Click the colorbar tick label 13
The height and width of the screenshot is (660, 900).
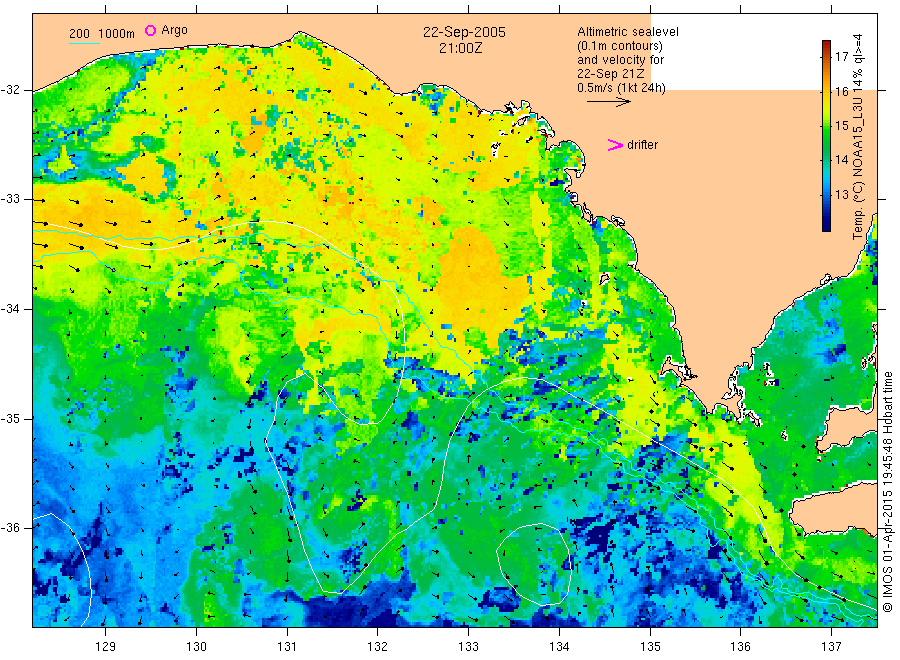tap(841, 194)
